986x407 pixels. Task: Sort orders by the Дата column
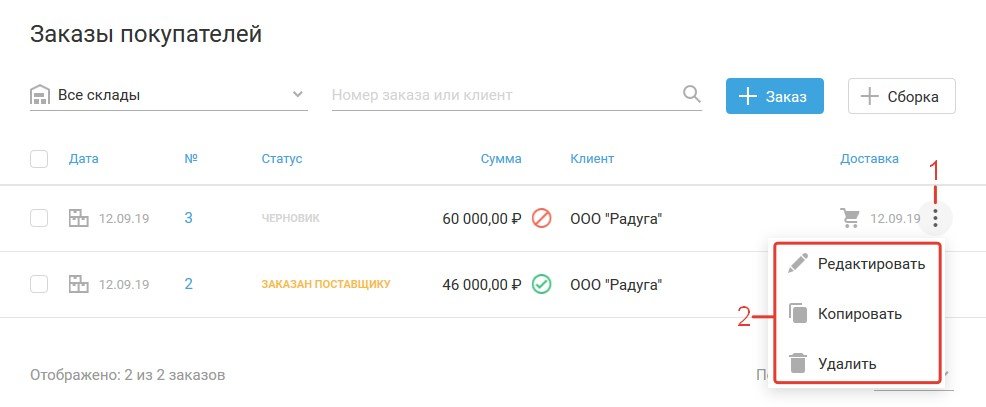pyautogui.click(x=84, y=158)
